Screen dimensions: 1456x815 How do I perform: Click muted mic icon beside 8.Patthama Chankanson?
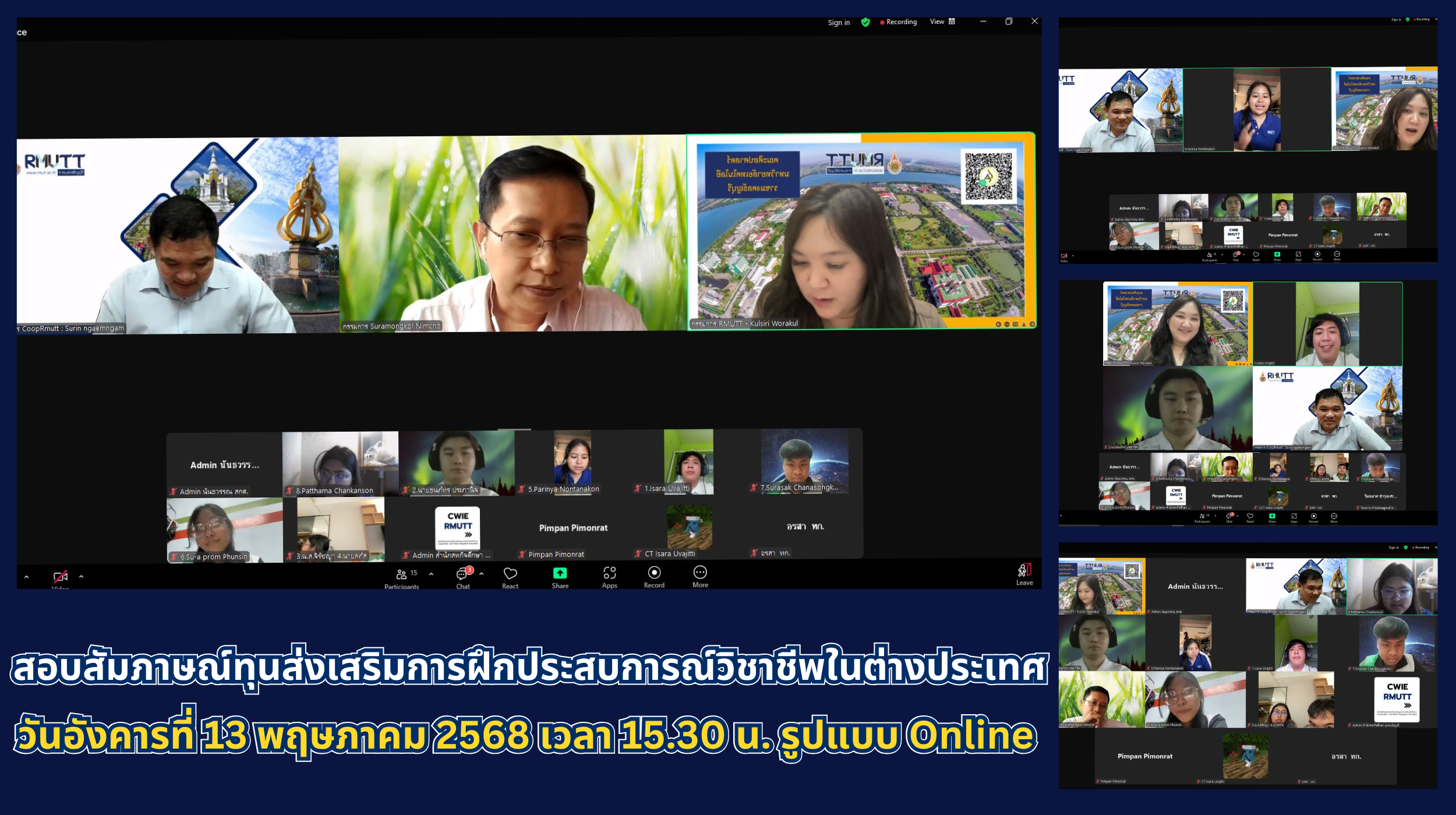coord(289,491)
